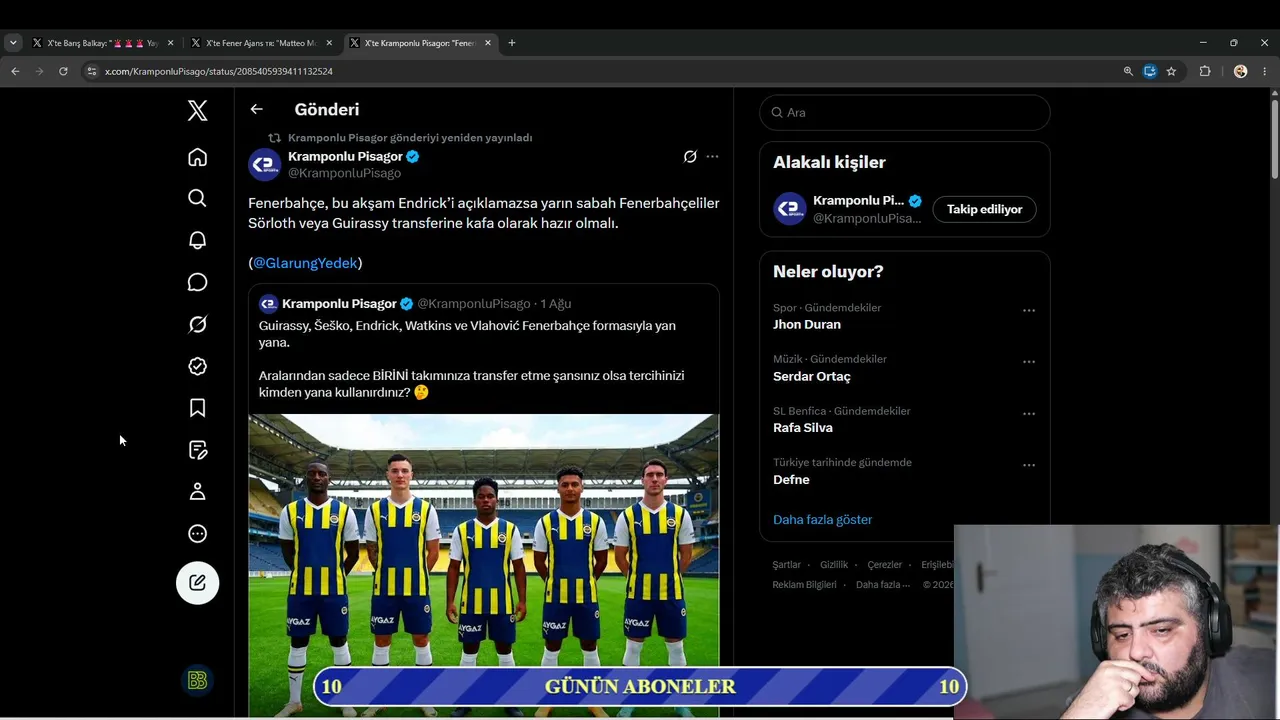Open the account avatar at sidebar bottom

click(197, 681)
